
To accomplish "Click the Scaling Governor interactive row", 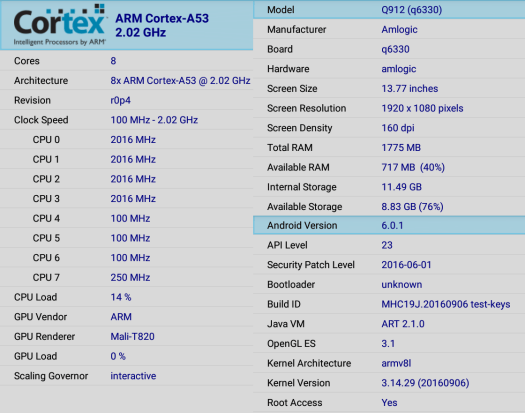I will (x=127, y=376).
